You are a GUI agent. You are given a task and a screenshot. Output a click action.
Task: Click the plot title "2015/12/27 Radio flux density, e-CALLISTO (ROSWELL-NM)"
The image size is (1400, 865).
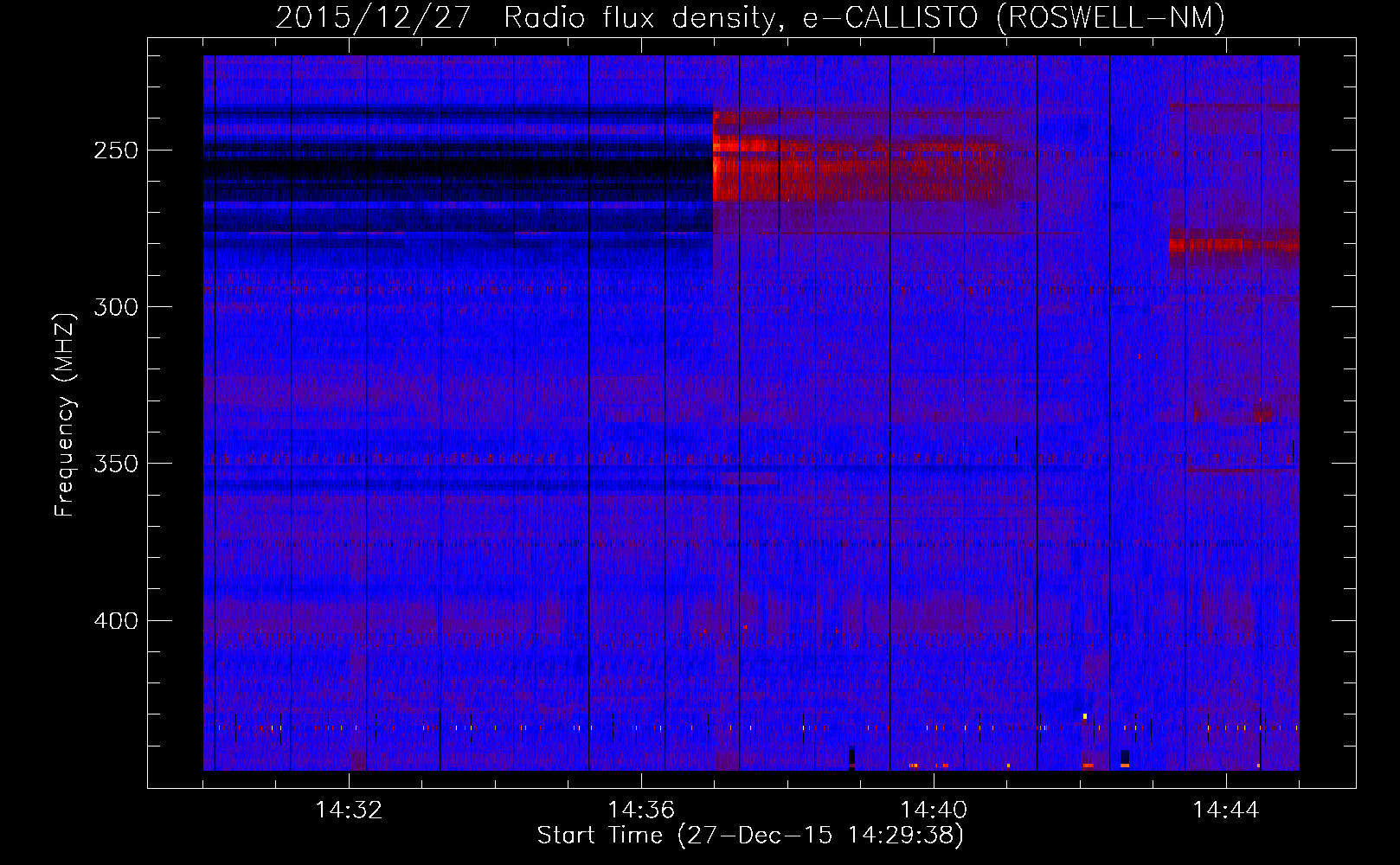(750, 17)
